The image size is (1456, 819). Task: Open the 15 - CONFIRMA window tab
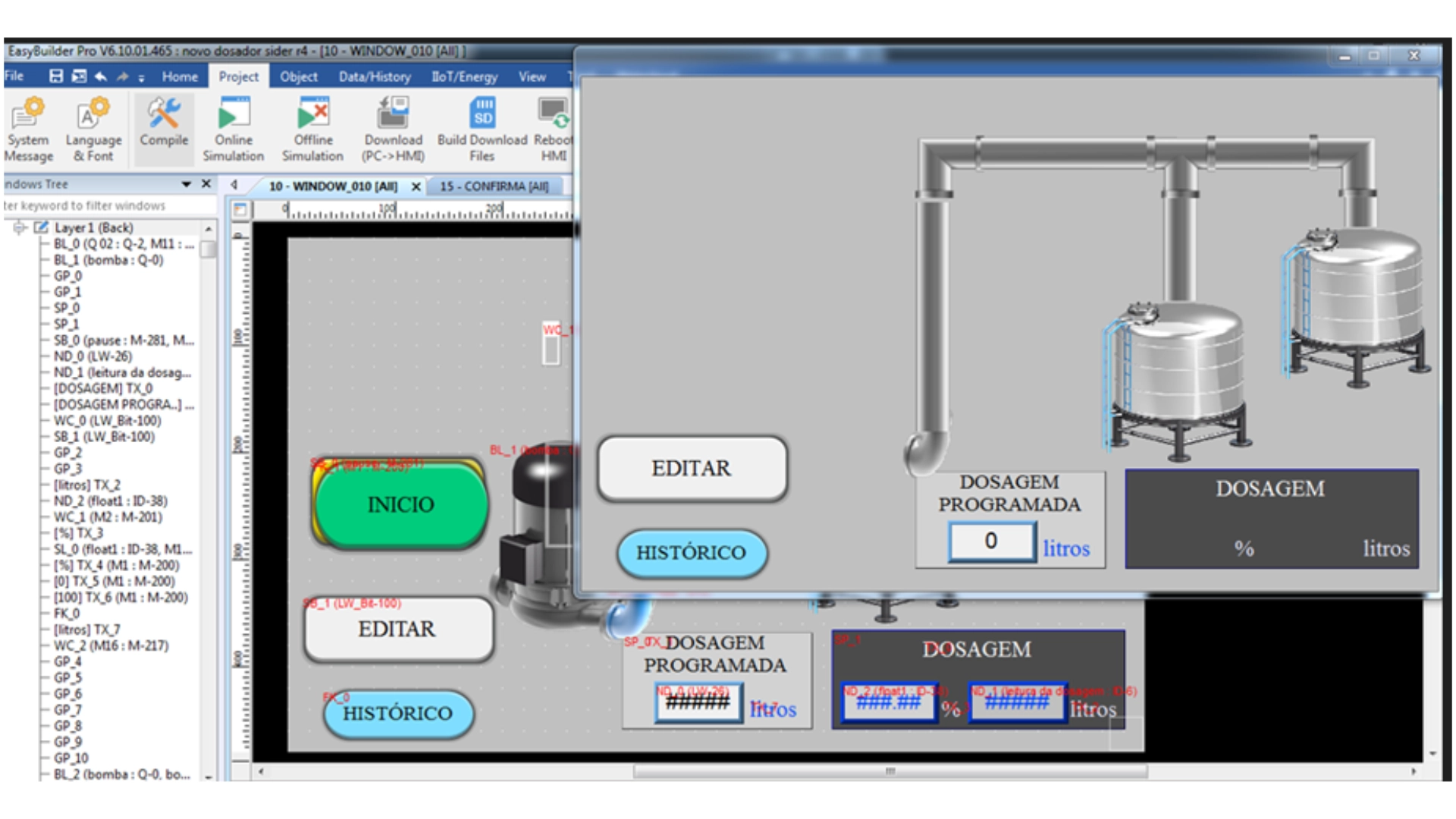coord(494,186)
